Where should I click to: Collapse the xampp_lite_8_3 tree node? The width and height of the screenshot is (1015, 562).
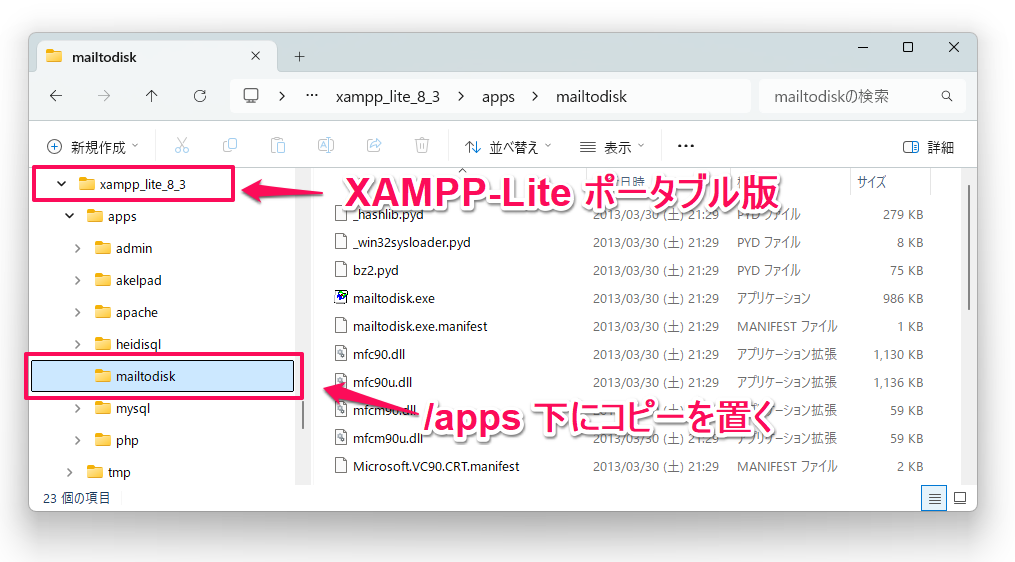tap(61, 184)
